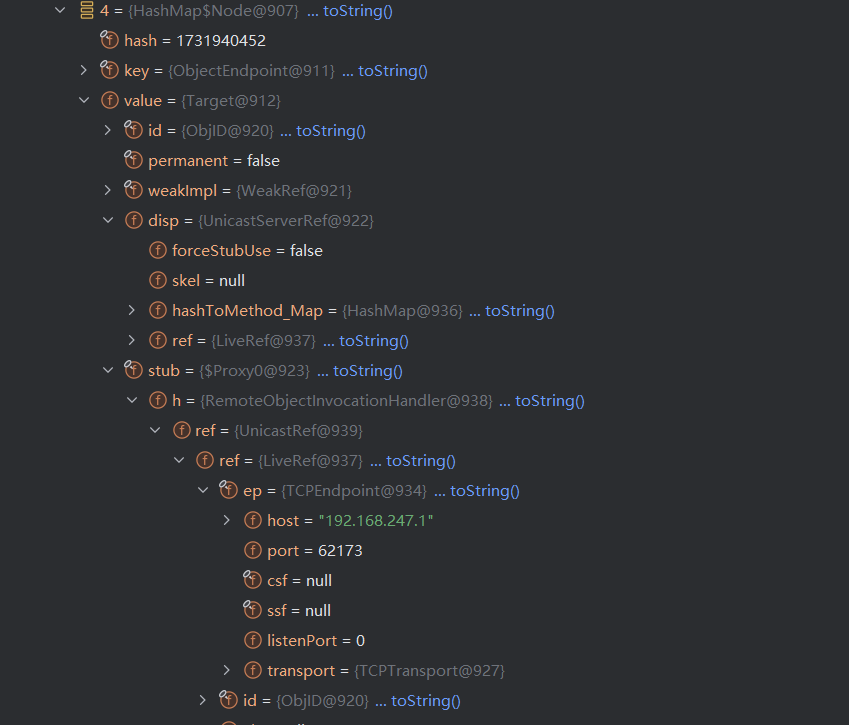Expand the weakImpl WeakRef@921 node
Image resolution: width=849 pixels, height=725 pixels.
(108, 190)
